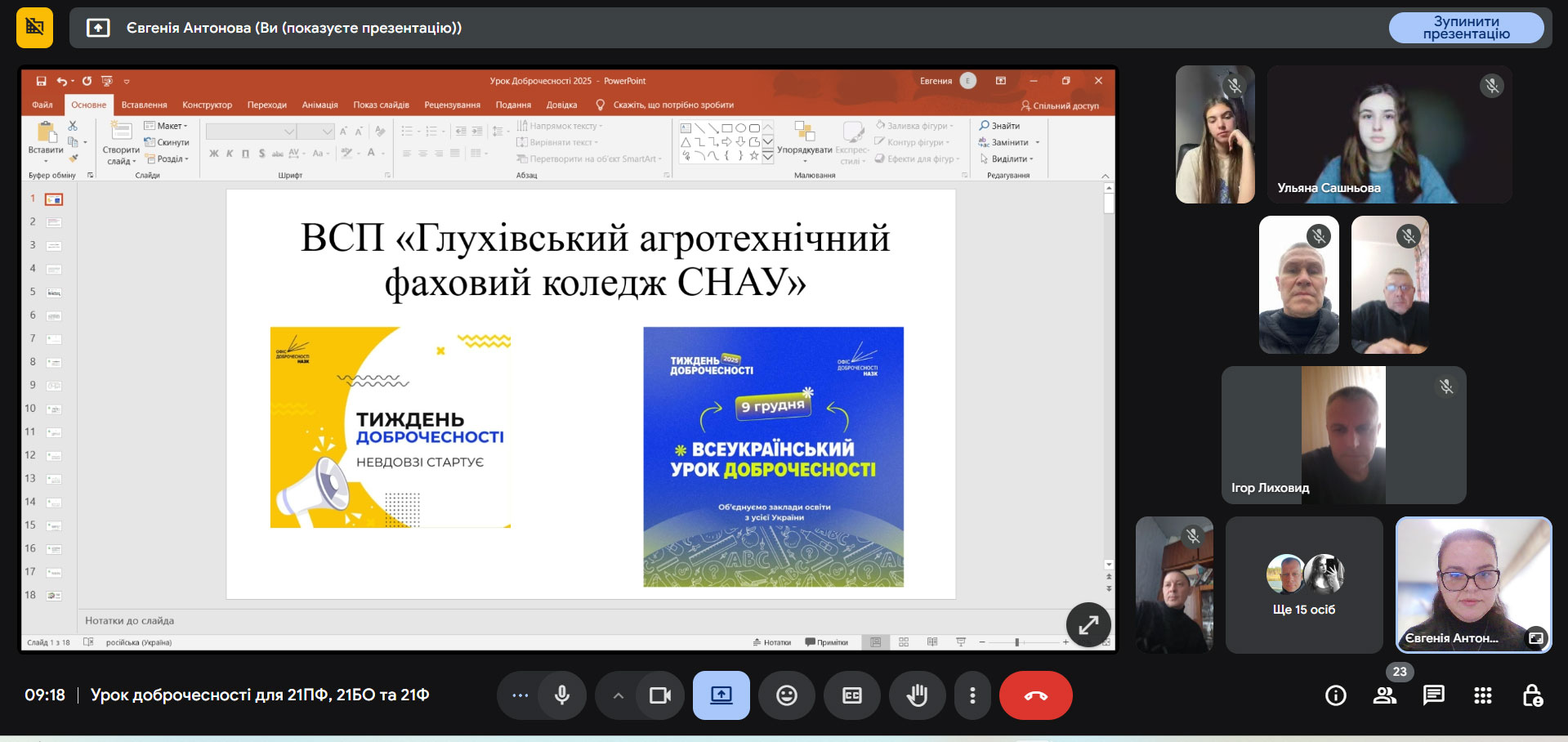Viewport: 1568px width, 742px height.
Task: Expand the shared presentation to fullscreen
Action: point(1088,625)
